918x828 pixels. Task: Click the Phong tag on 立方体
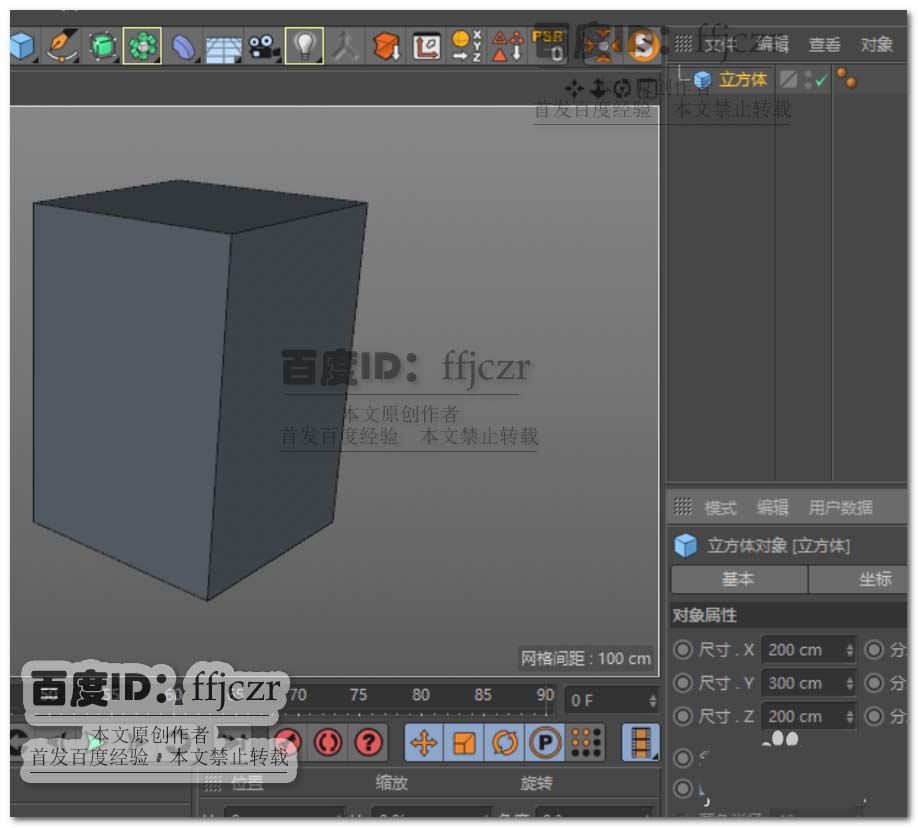[x=847, y=78]
